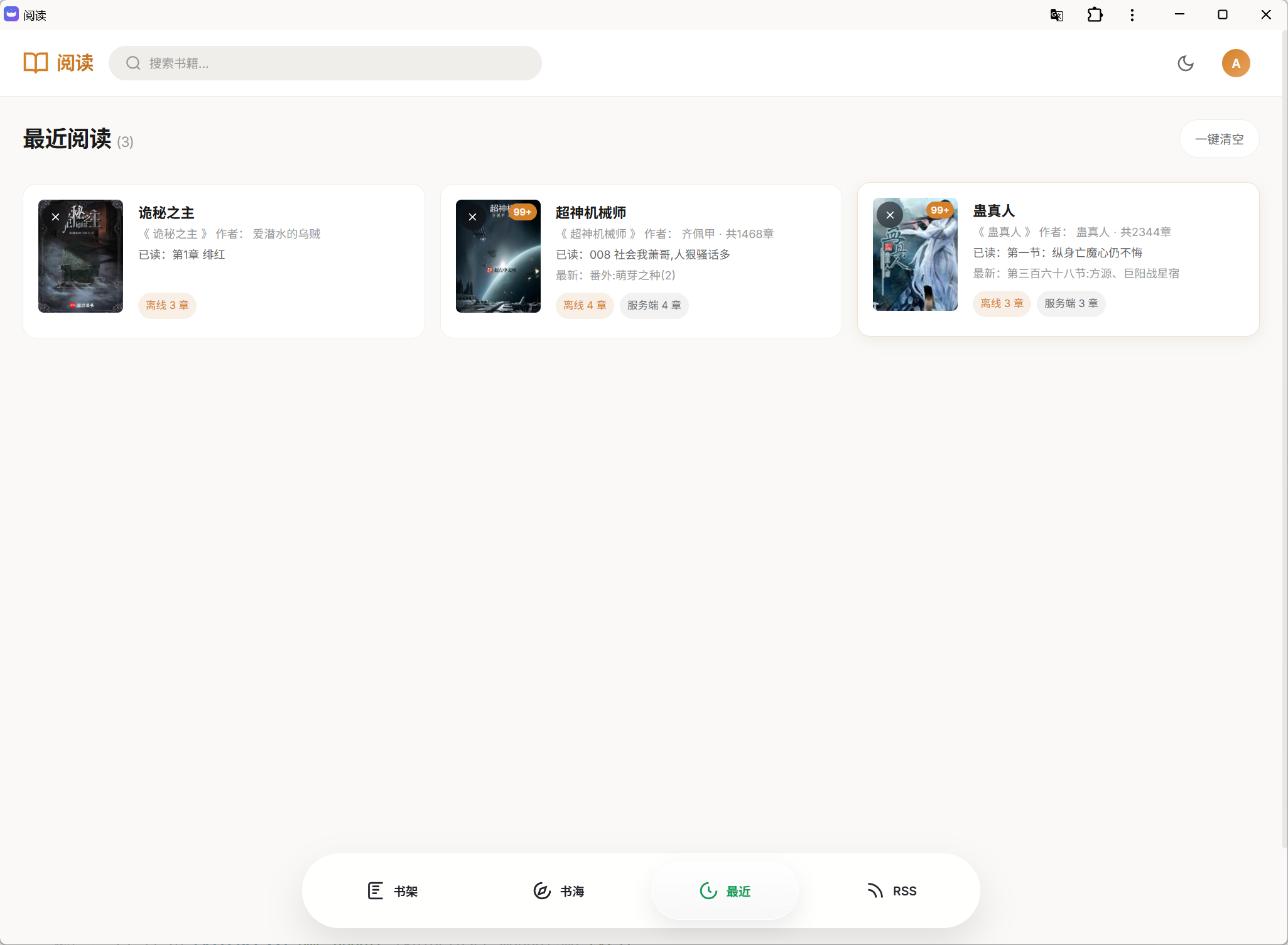Select the 书架 bookshelf icon
The image size is (1288, 945).
point(375,890)
